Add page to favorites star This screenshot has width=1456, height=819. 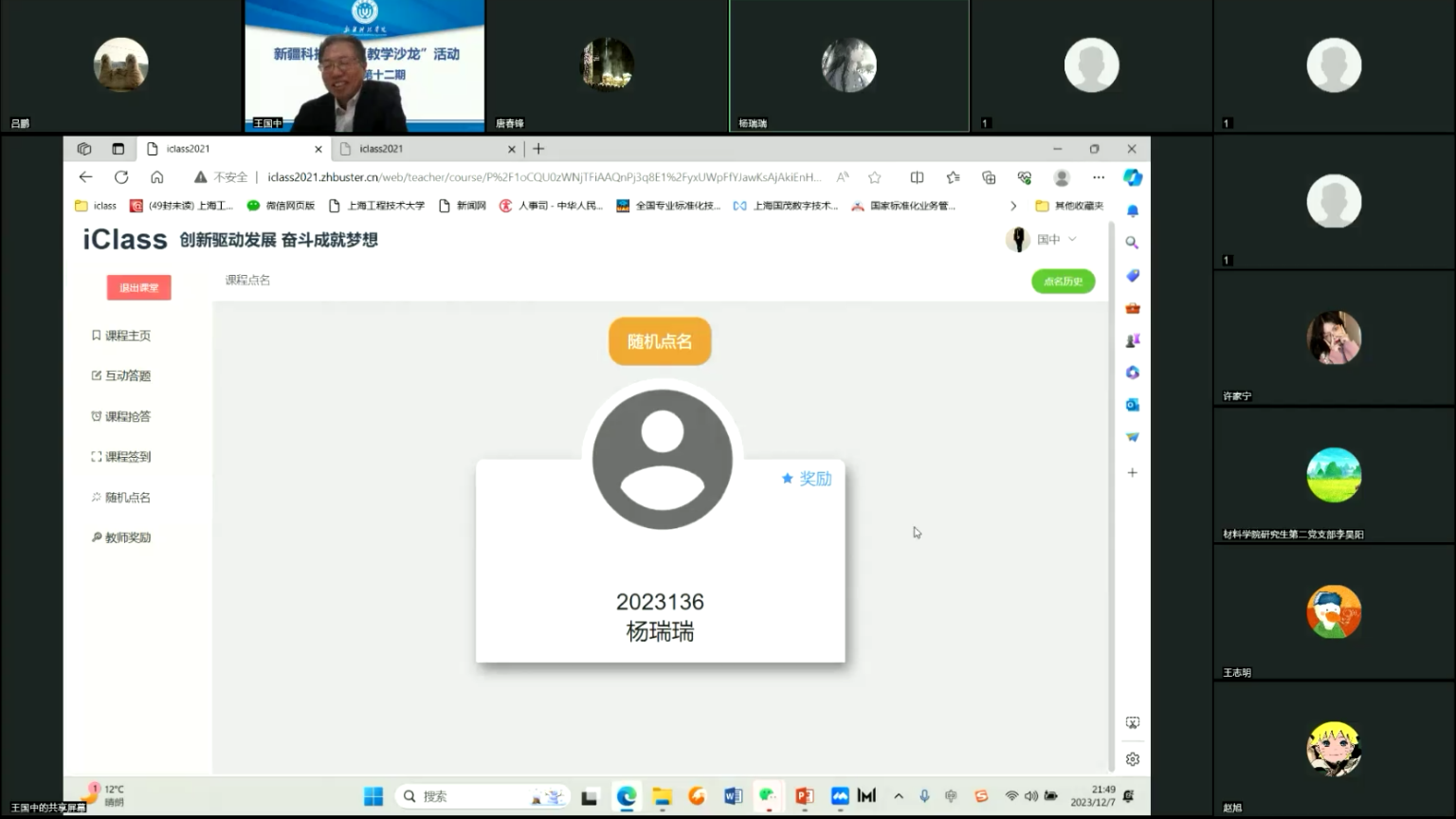875,177
